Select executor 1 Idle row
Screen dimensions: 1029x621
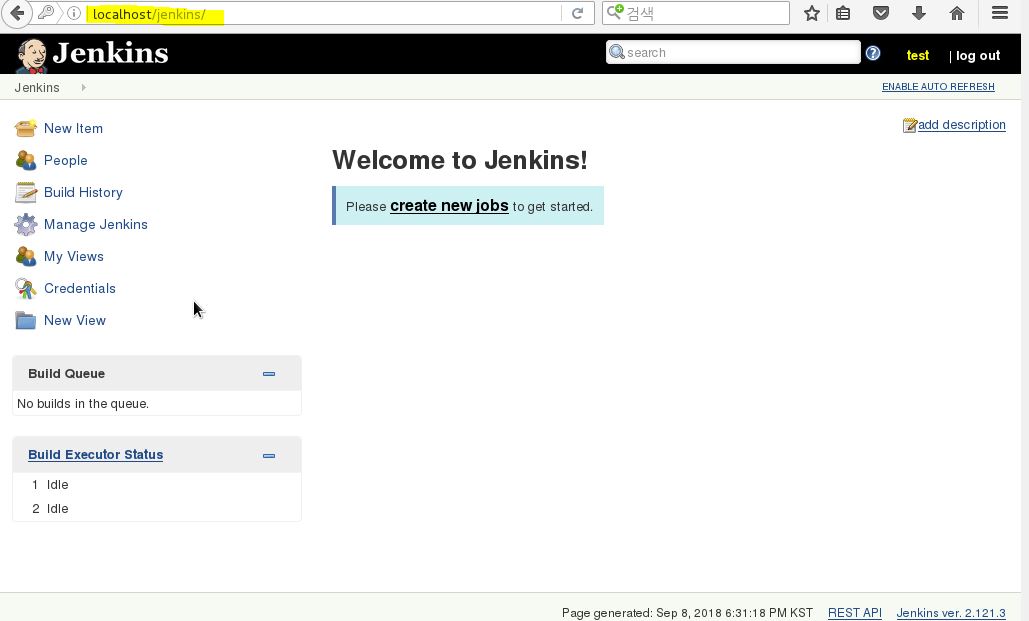(x=157, y=484)
